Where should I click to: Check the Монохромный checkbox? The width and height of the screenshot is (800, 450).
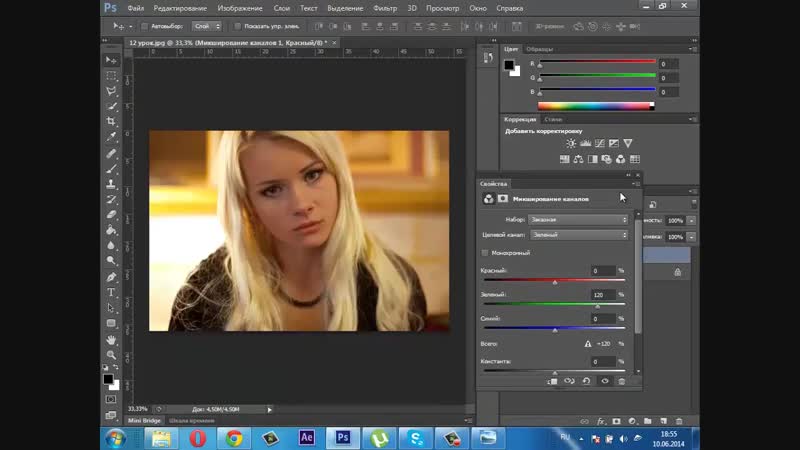(x=485, y=253)
